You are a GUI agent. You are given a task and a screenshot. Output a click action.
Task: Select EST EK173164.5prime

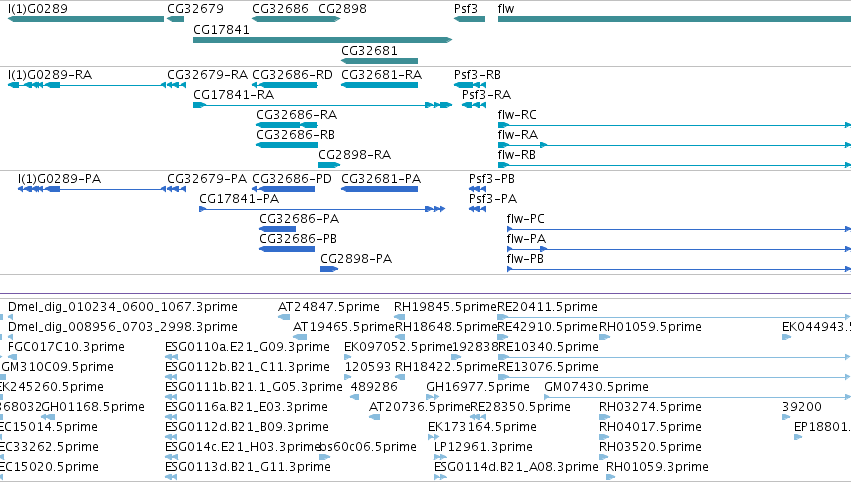click(434, 437)
